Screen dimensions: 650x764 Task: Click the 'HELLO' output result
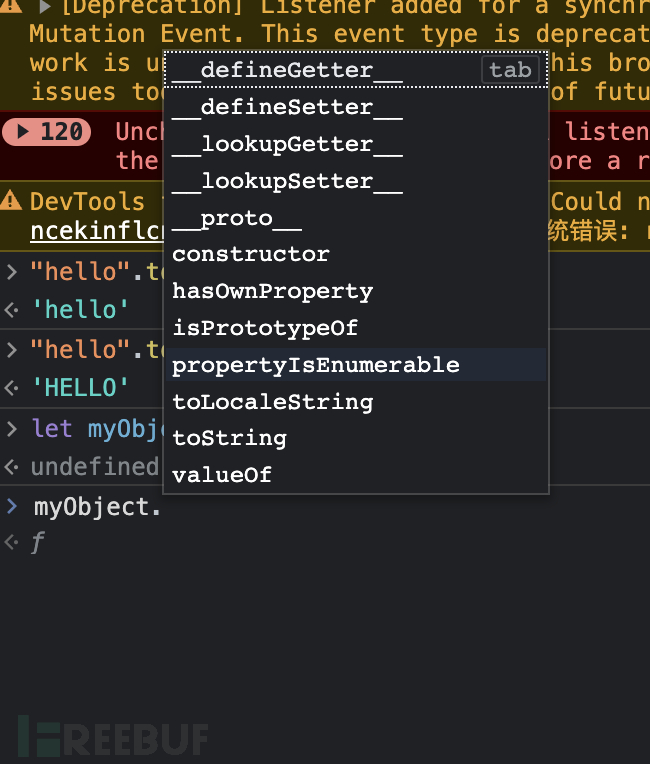point(80,387)
